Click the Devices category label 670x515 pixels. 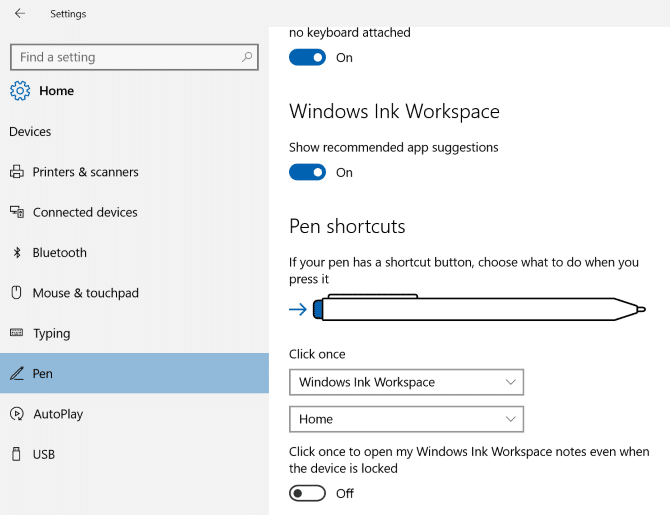(30, 132)
